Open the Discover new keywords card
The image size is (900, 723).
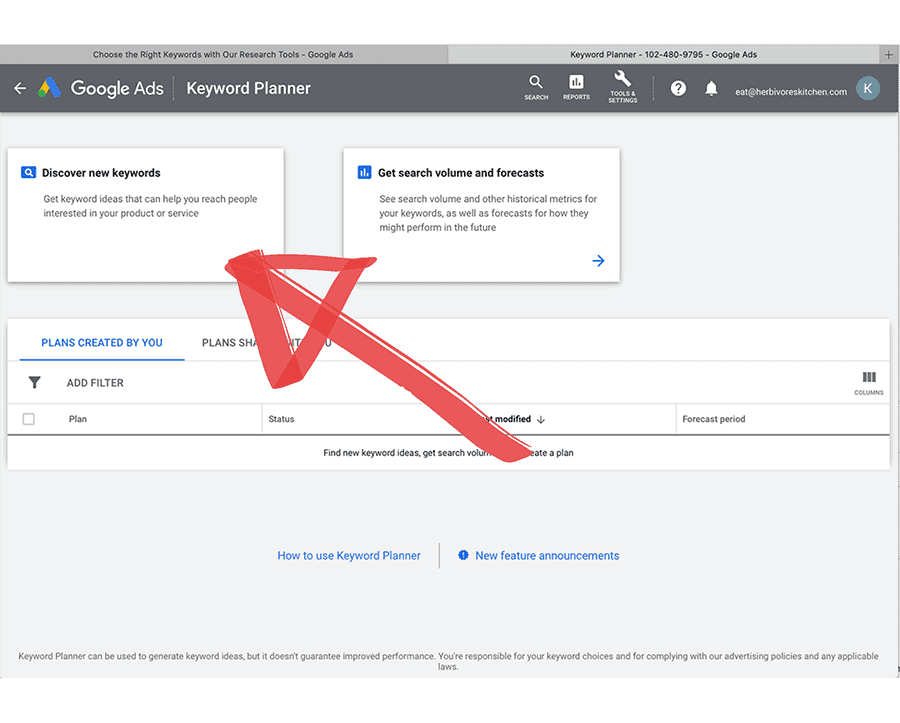[146, 215]
